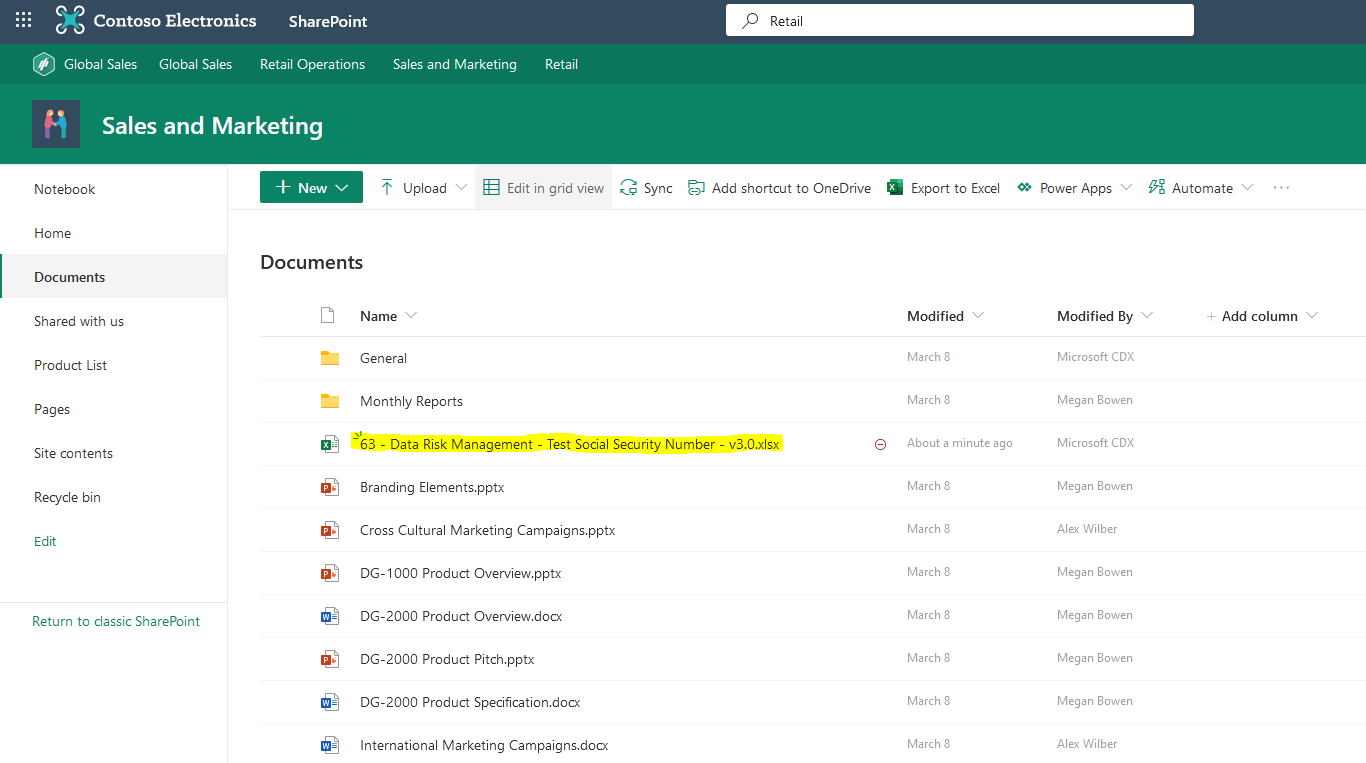Click the Automate flow icon
The height and width of the screenshot is (763, 1366).
tap(1156, 188)
